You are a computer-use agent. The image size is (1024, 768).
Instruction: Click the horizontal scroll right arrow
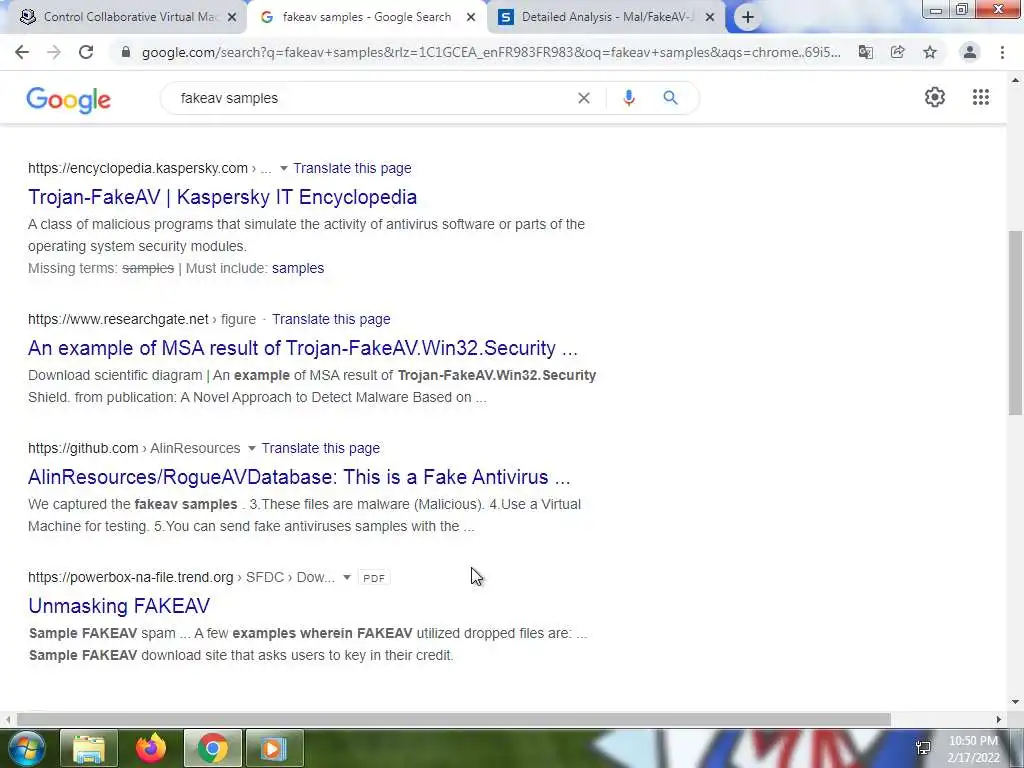[999, 719]
